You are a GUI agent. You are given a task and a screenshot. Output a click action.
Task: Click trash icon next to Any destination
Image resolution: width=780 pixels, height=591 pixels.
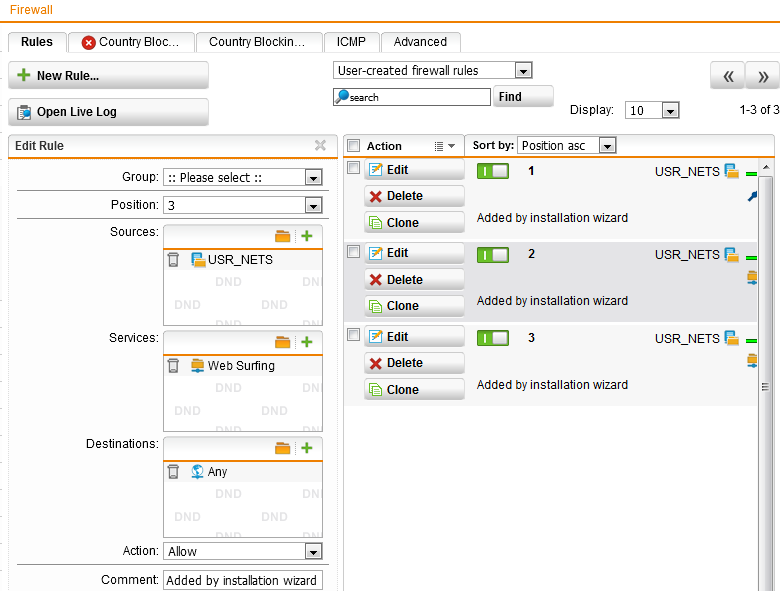point(174,472)
